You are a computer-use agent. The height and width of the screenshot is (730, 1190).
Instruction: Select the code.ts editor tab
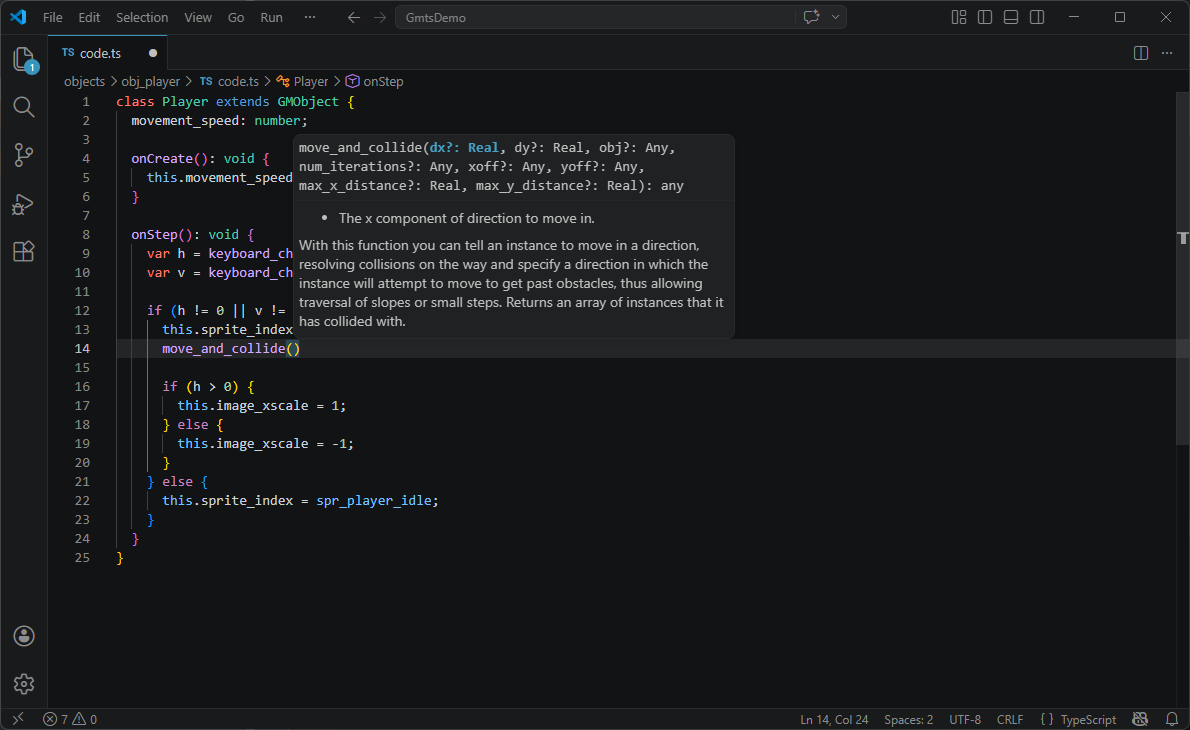click(x=100, y=52)
